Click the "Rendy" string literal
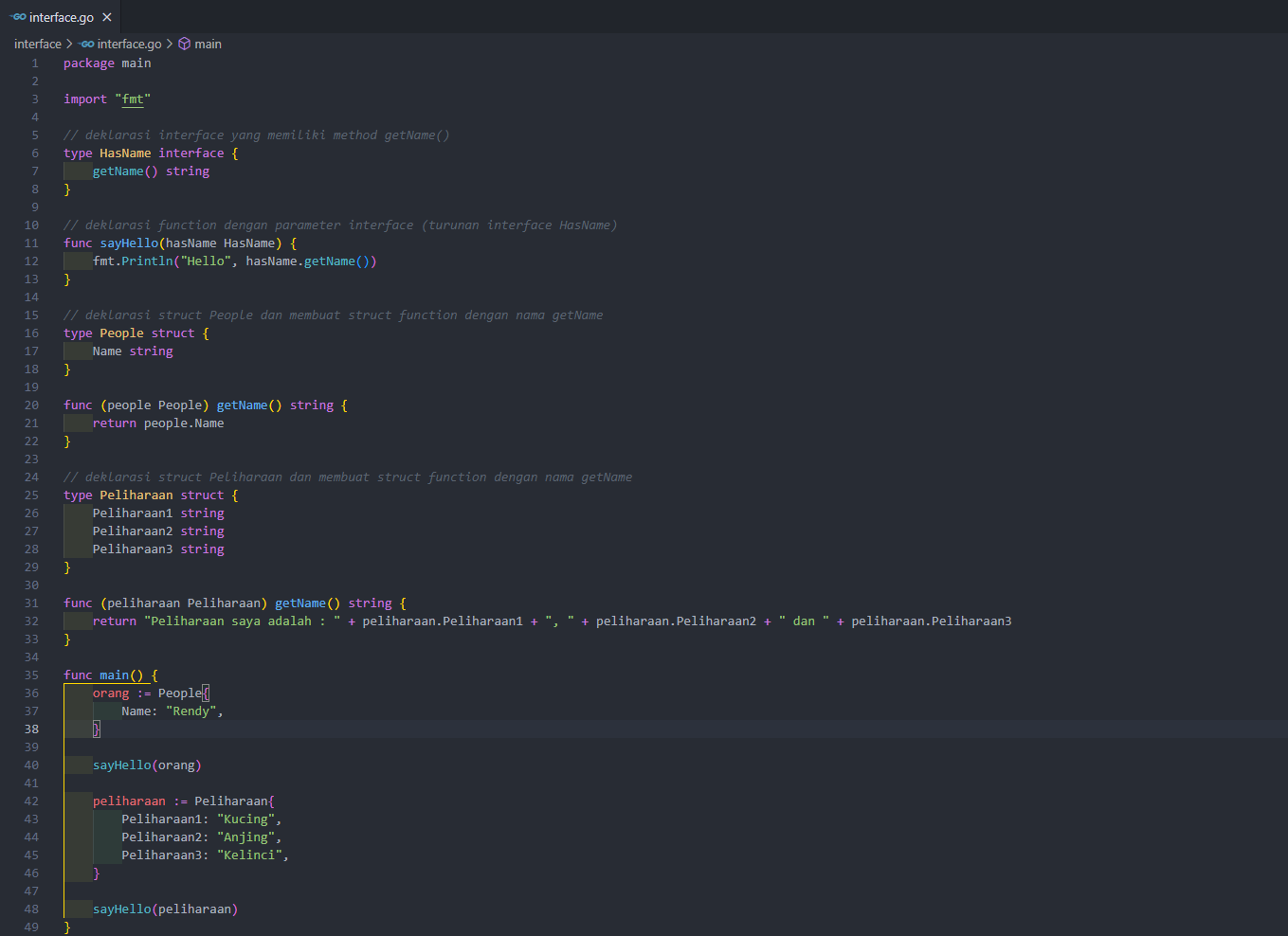Image resolution: width=1288 pixels, height=936 pixels. tap(190, 711)
